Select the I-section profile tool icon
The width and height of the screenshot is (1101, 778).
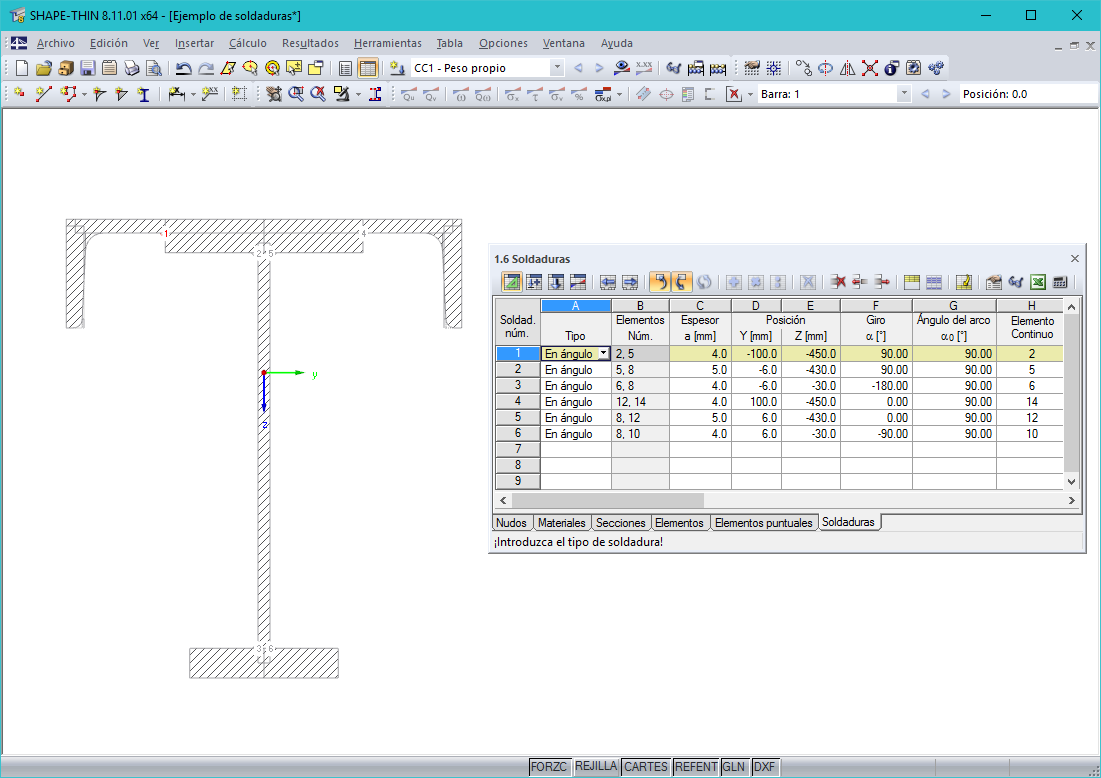[144, 94]
